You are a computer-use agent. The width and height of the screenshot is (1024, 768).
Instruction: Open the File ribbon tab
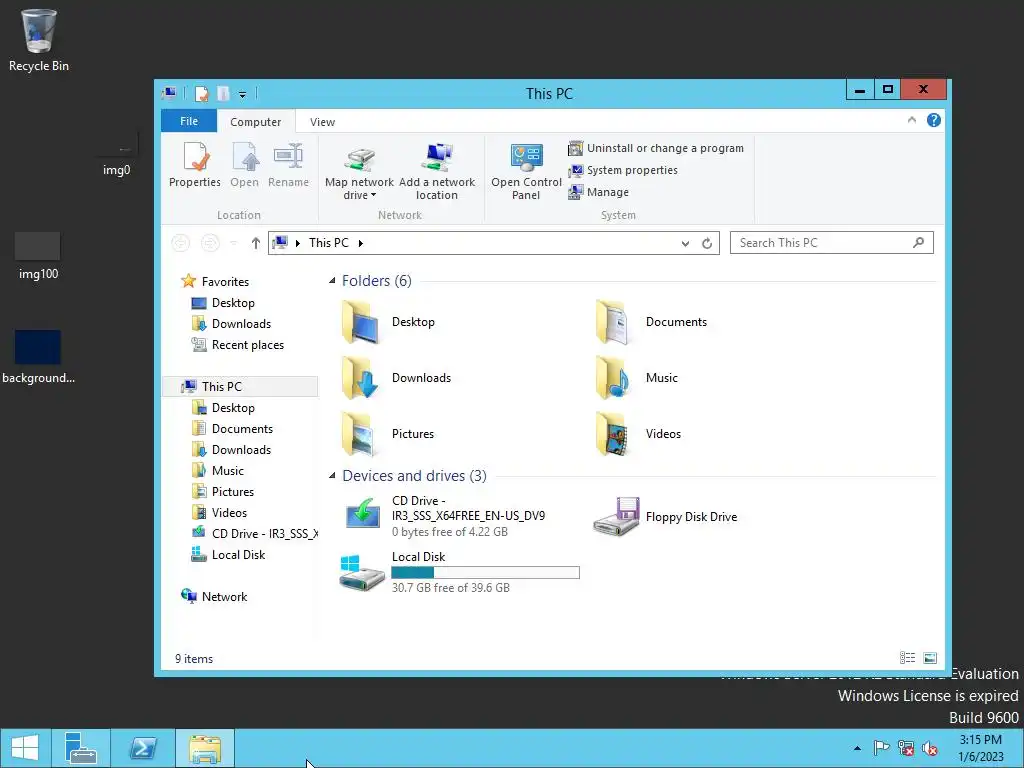tap(189, 121)
